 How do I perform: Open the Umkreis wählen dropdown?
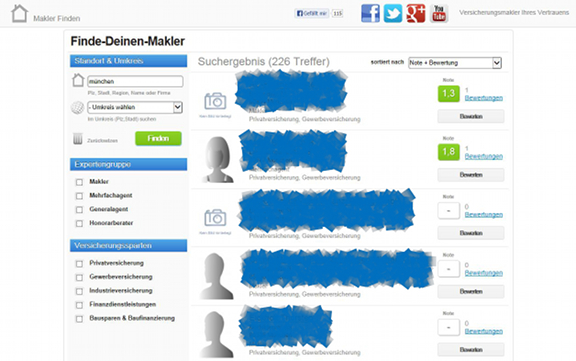coord(135,107)
